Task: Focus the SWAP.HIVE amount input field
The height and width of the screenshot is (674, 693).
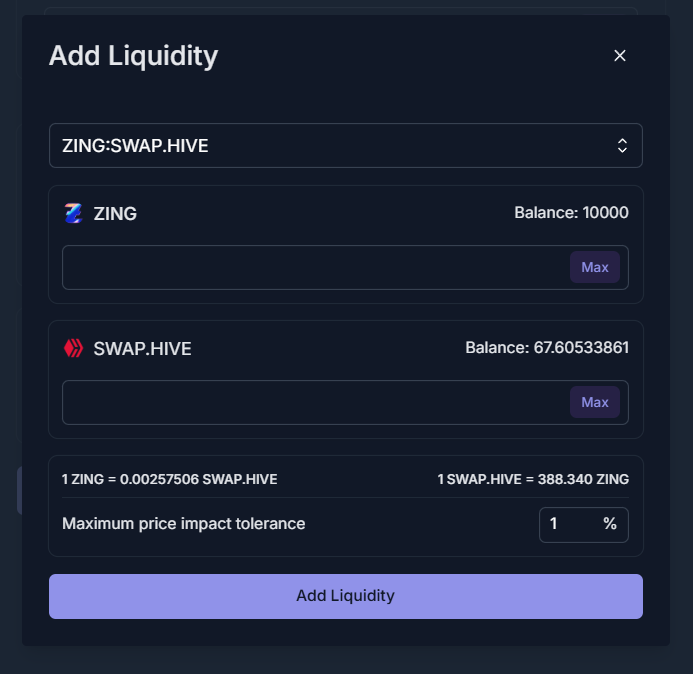Action: pos(316,402)
